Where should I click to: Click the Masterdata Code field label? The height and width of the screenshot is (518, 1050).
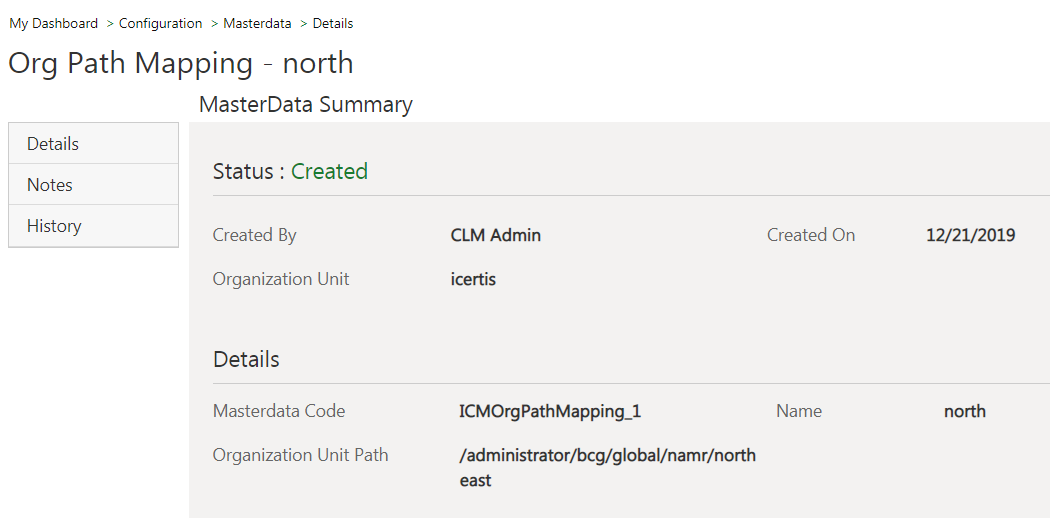pyautogui.click(x=279, y=411)
